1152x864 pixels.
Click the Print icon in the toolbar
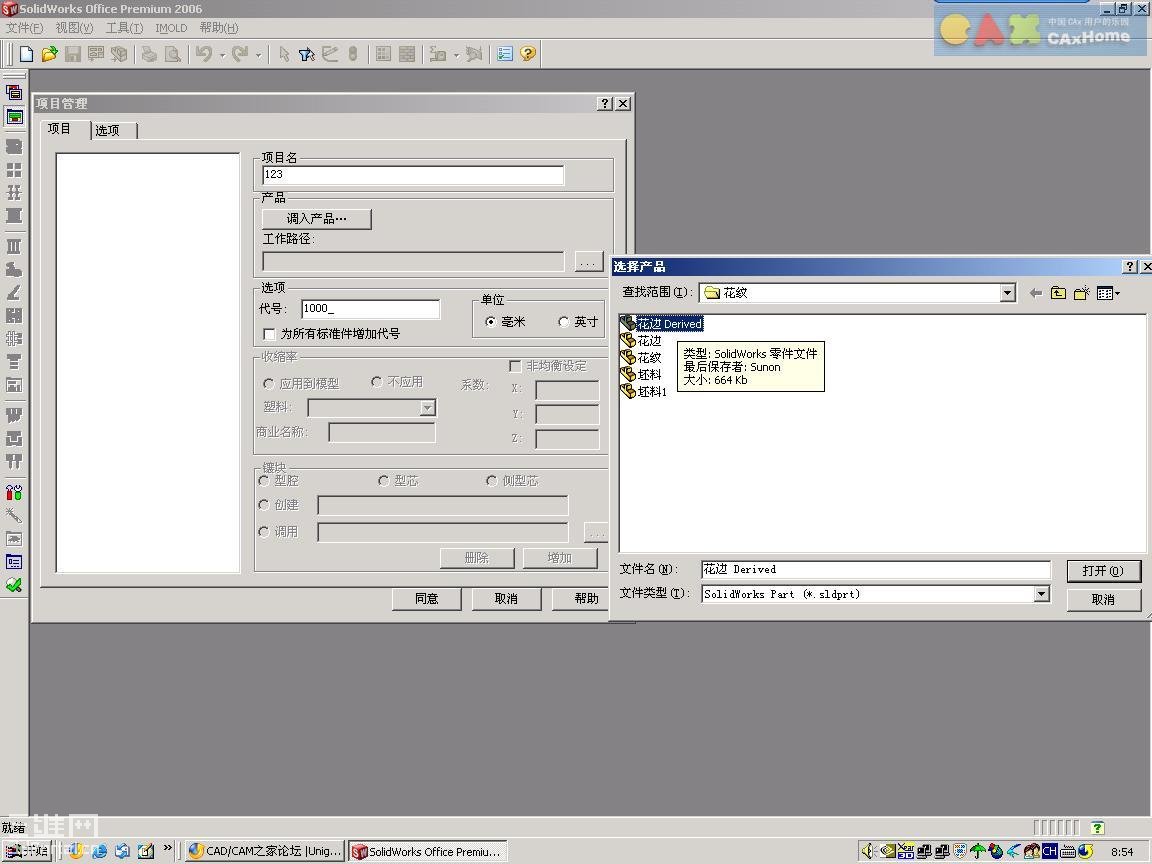pyautogui.click(x=149, y=54)
